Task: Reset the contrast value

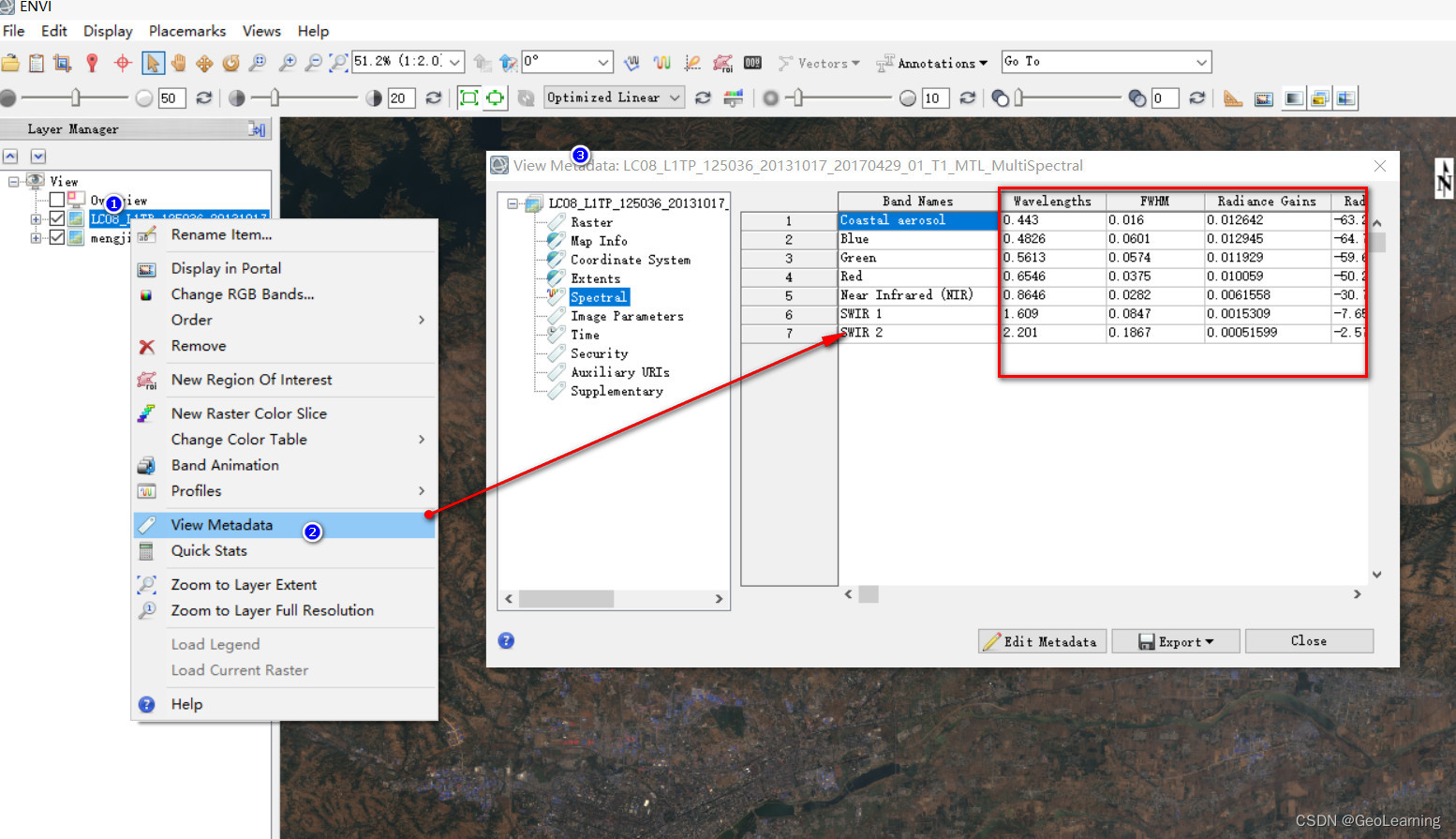Action: tap(433, 97)
